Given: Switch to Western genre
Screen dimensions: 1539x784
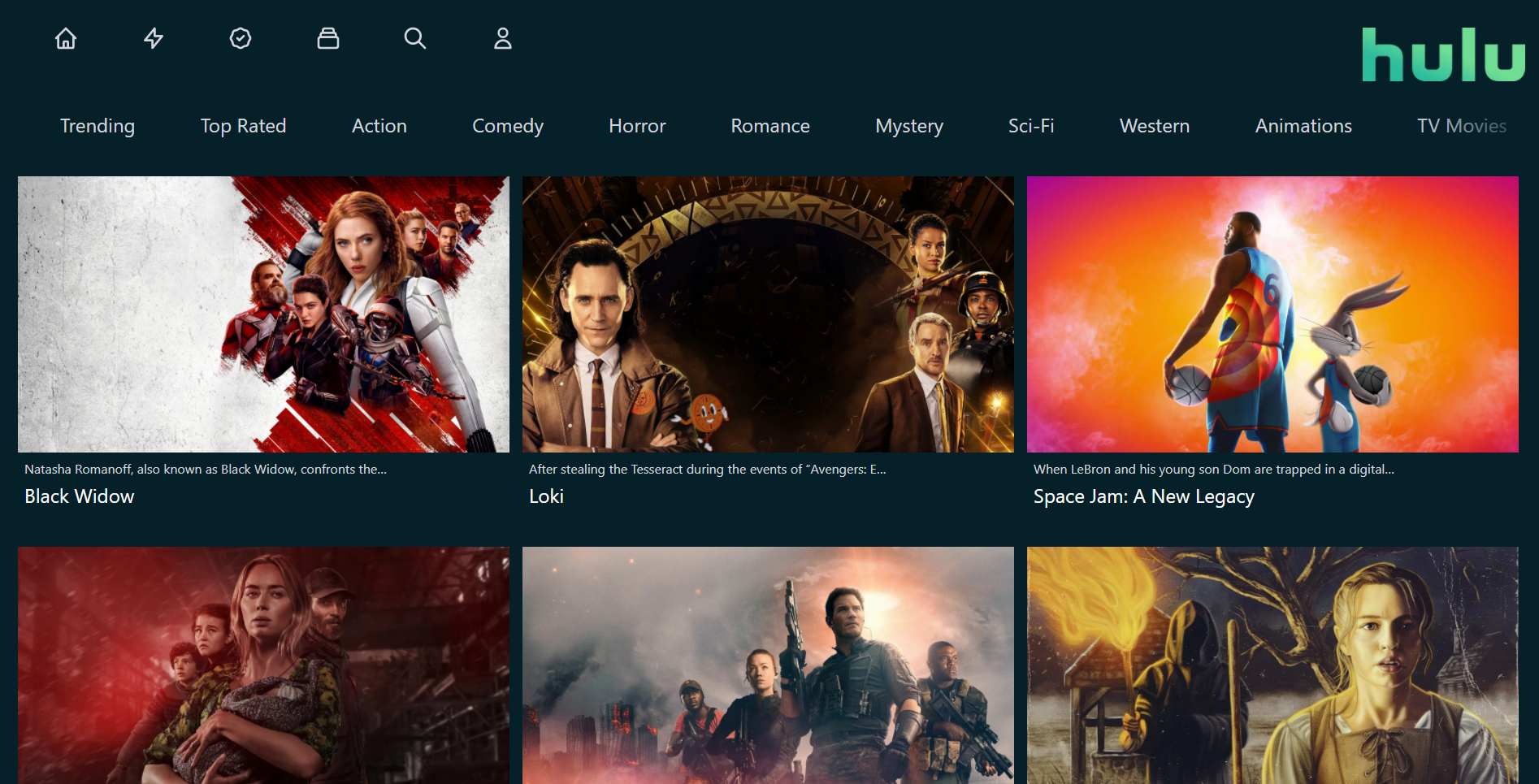Looking at the screenshot, I should click(x=1155, y=126).
